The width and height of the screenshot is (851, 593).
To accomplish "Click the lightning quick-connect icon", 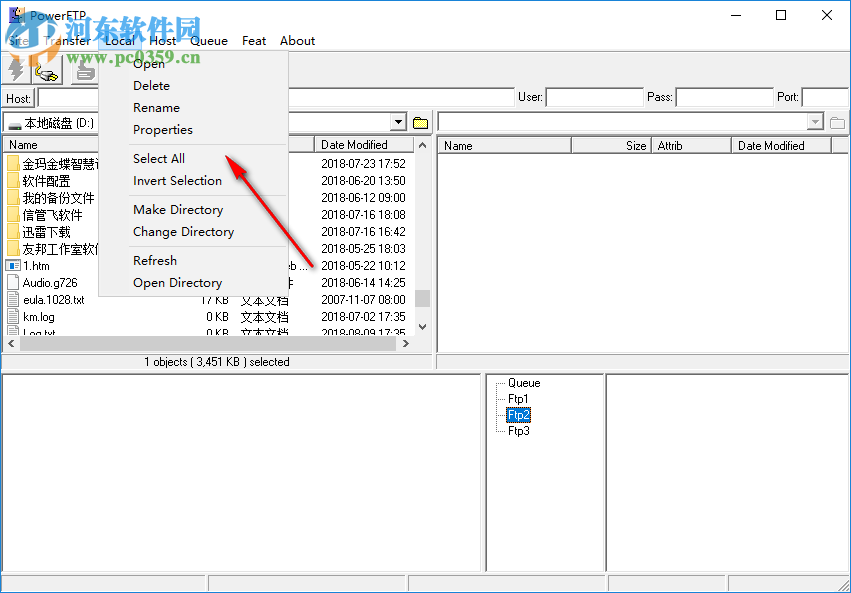I will point(15,71).
